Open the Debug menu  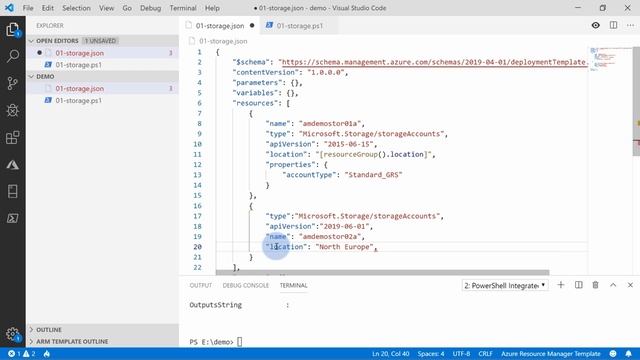pos(150,8)
